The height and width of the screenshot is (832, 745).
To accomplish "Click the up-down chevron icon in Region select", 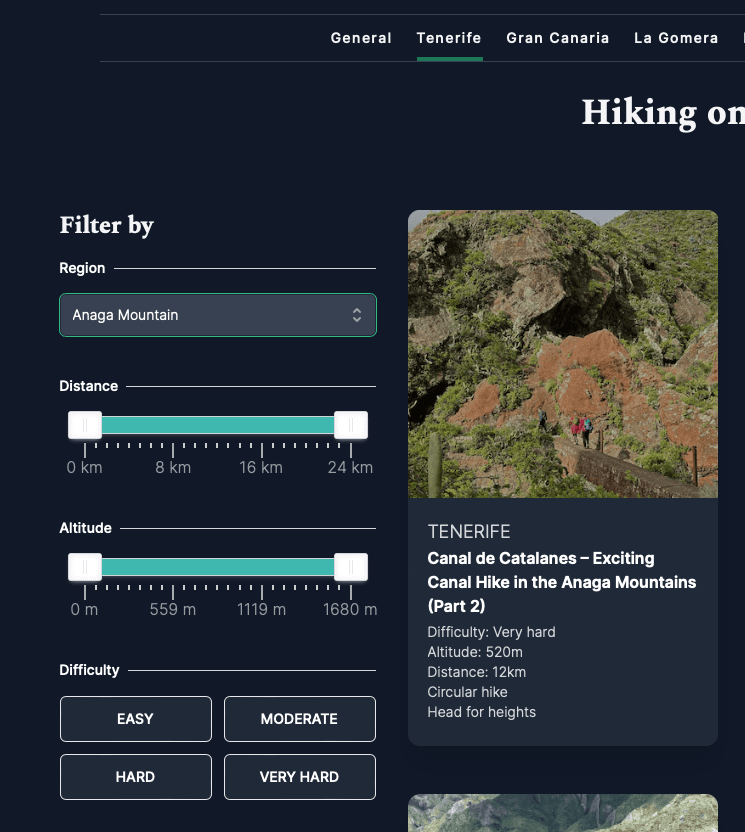I will tap(357, 315).
